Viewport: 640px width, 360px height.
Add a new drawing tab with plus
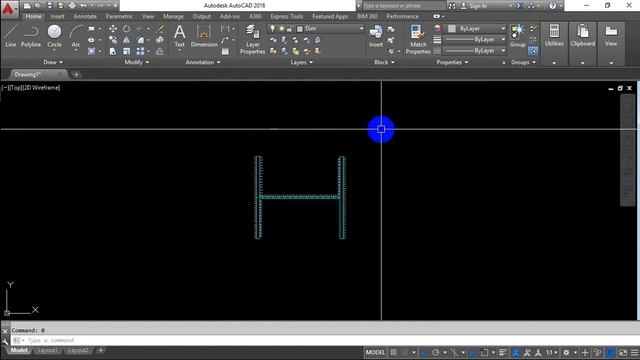[x=76, y=75]
